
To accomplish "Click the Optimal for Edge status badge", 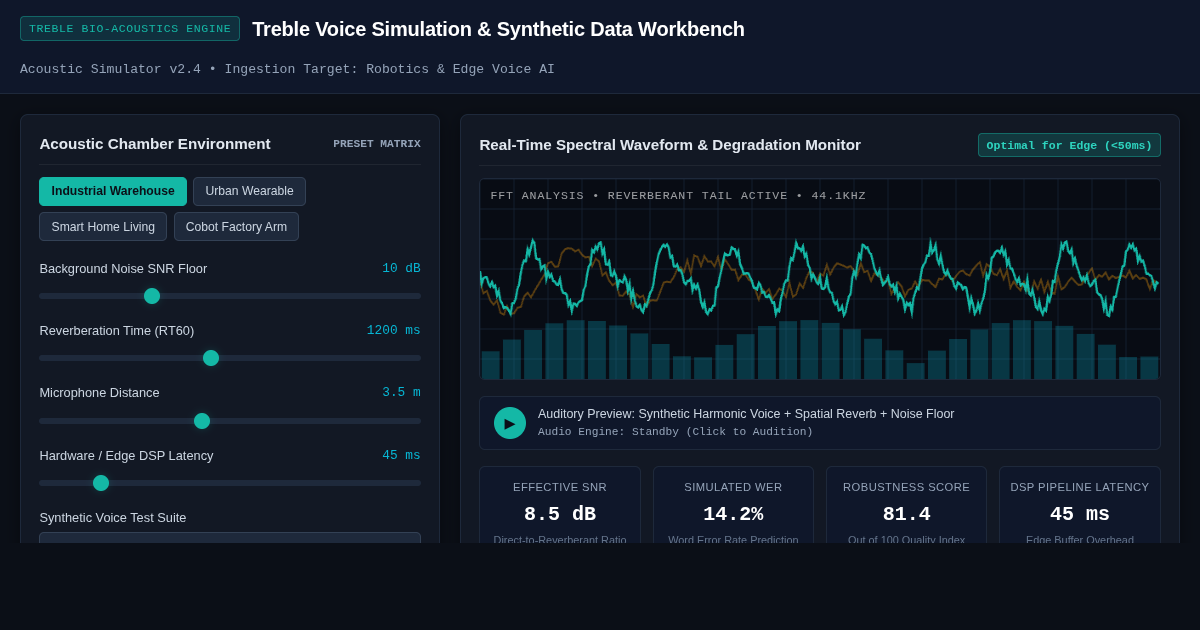I will tap(1069, 145).
